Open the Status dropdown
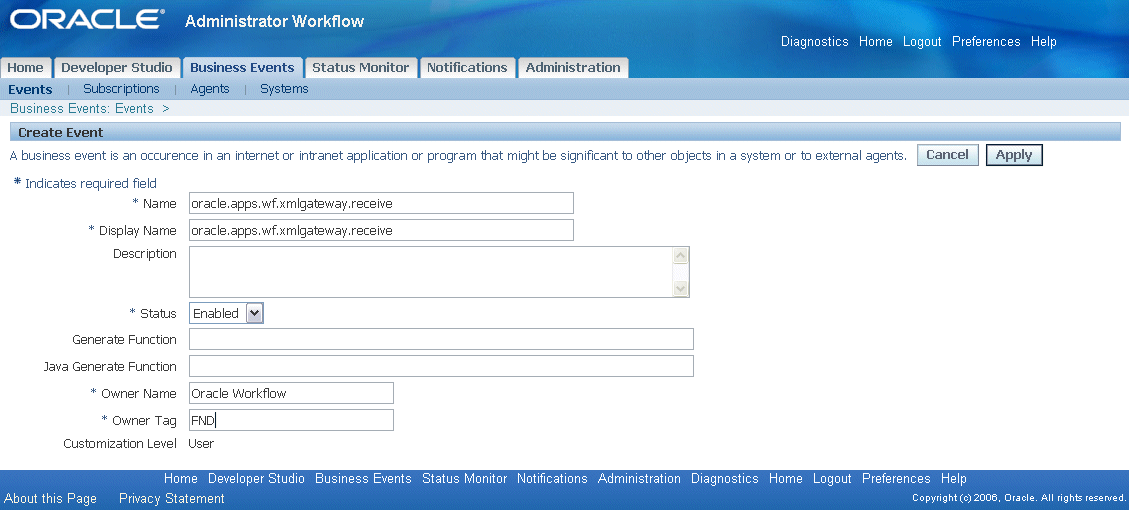The width and height of the screenshot is (1129, 515). click(x=226, y=313)
